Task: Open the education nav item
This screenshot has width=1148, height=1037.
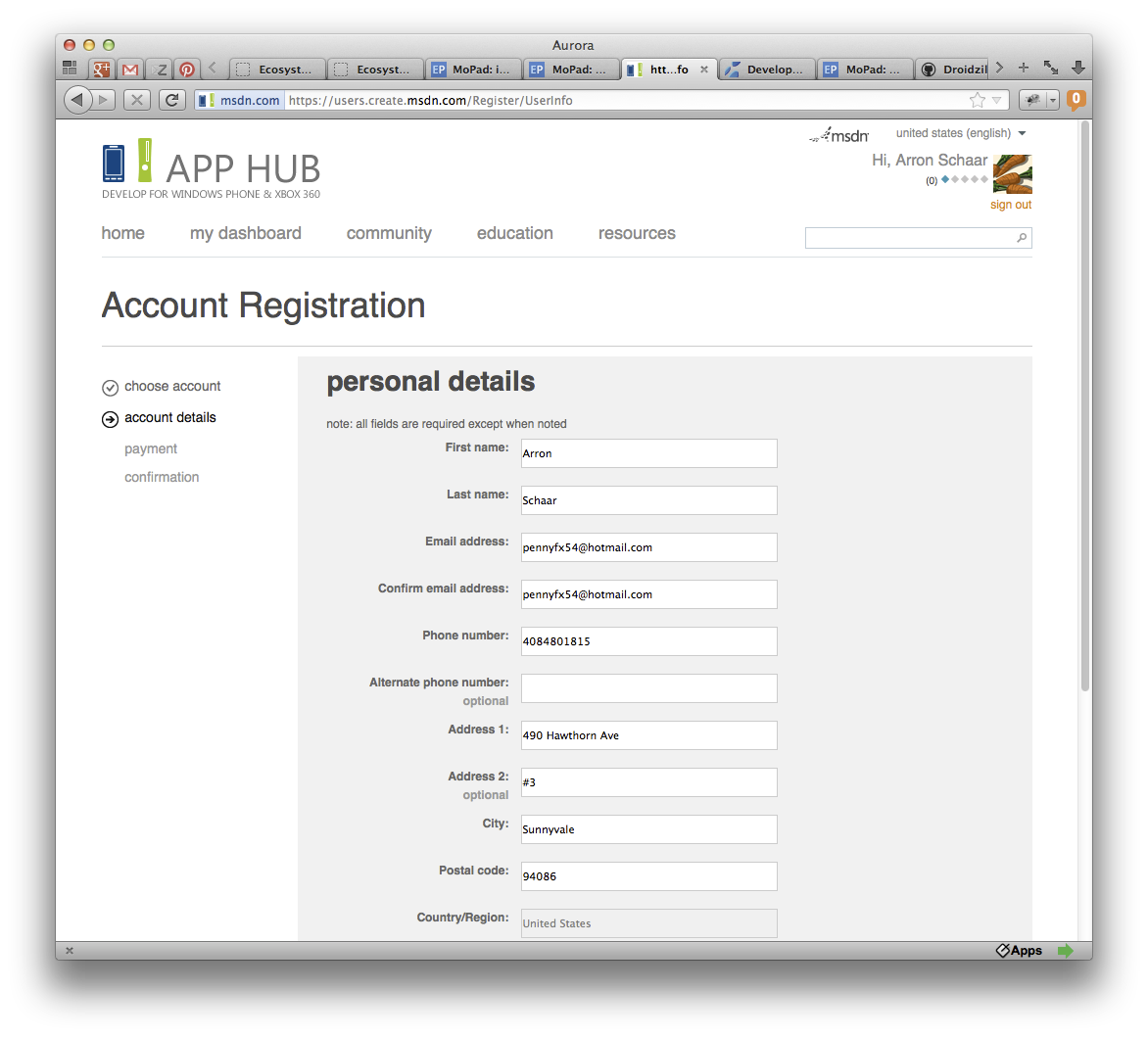Action: point(514,233)
